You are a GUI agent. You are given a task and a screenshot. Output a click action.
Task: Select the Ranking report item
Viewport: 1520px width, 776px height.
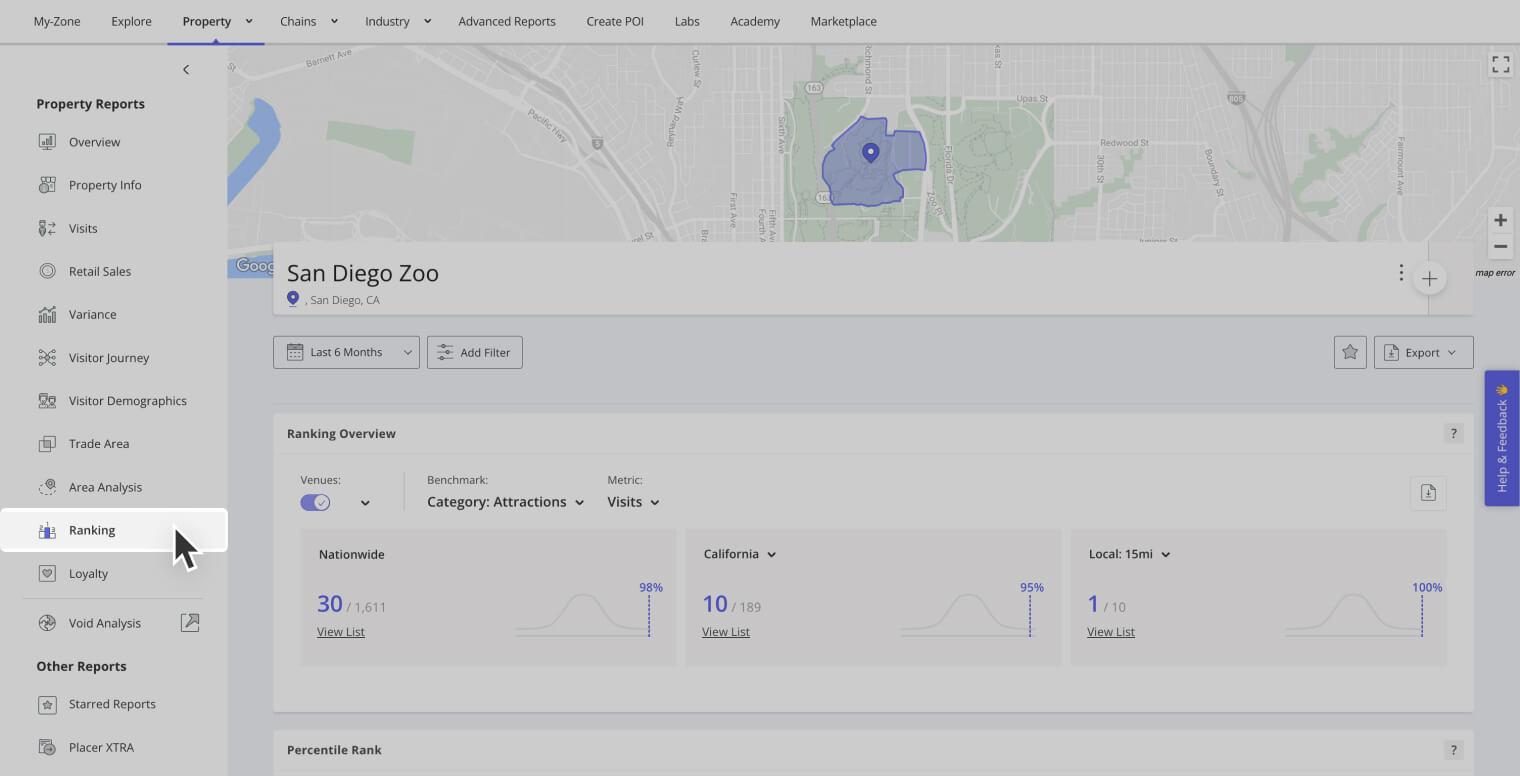point(114,530)
